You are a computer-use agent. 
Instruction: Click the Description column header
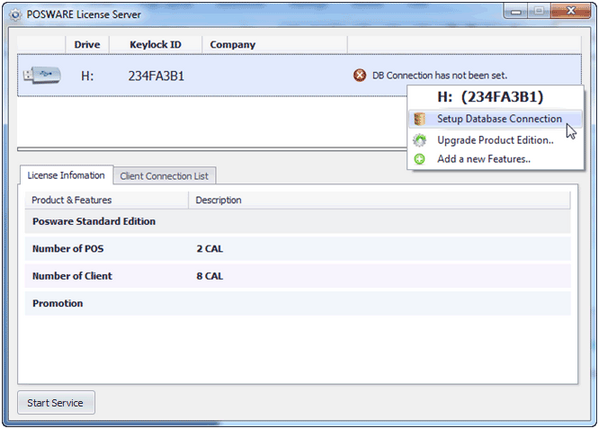379,200
